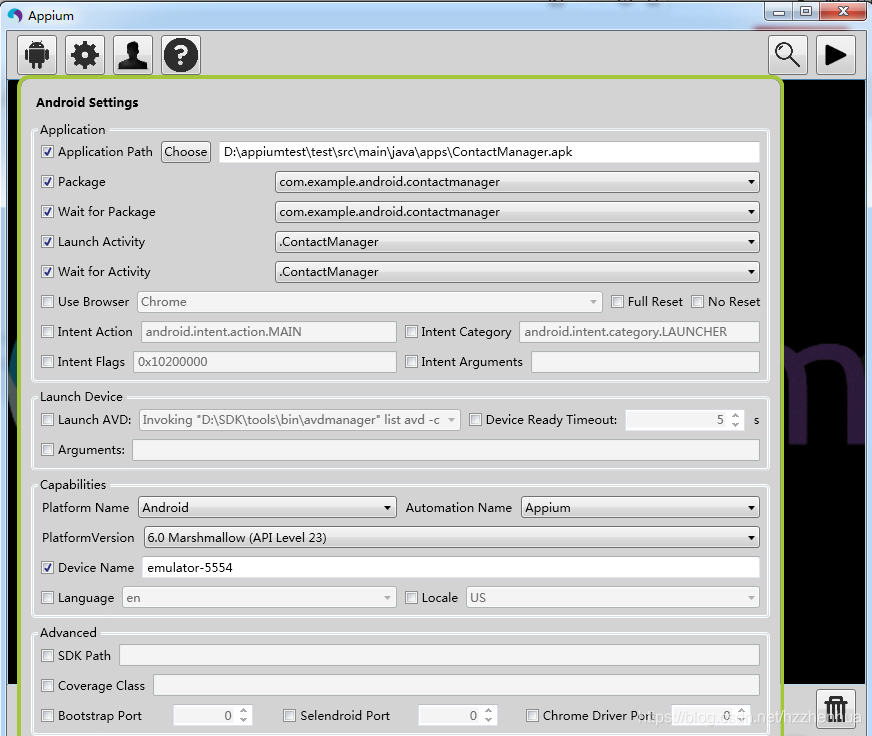Decrease Device Ready Timeout with down arrow
This screenshot has width=872, height=736.
(x=736, y=424)
